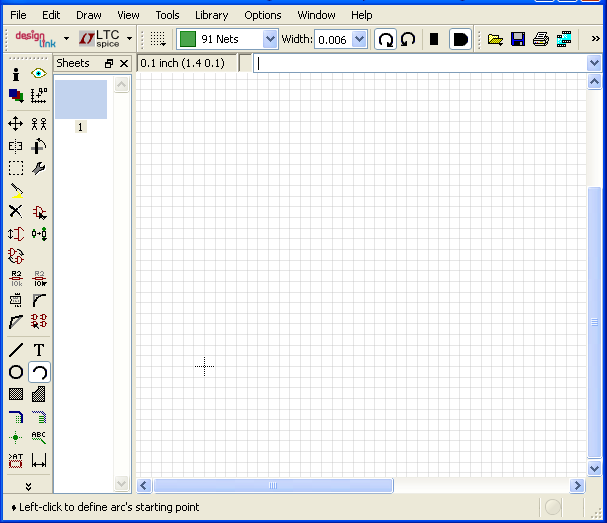607x523 pixels.
Task: Click the active Arc tool
Action: 39,372
